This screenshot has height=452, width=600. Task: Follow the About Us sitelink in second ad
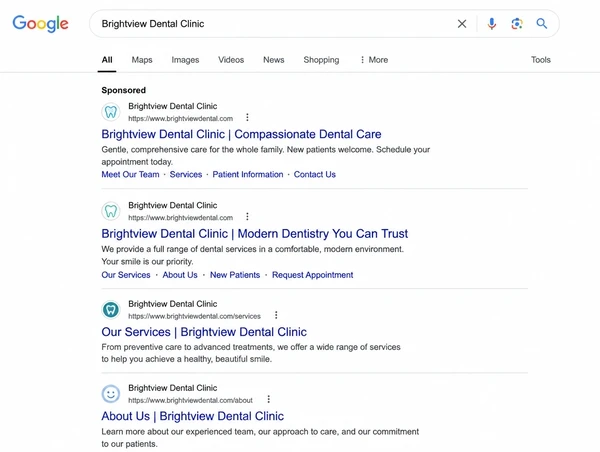tap(180, 275)
